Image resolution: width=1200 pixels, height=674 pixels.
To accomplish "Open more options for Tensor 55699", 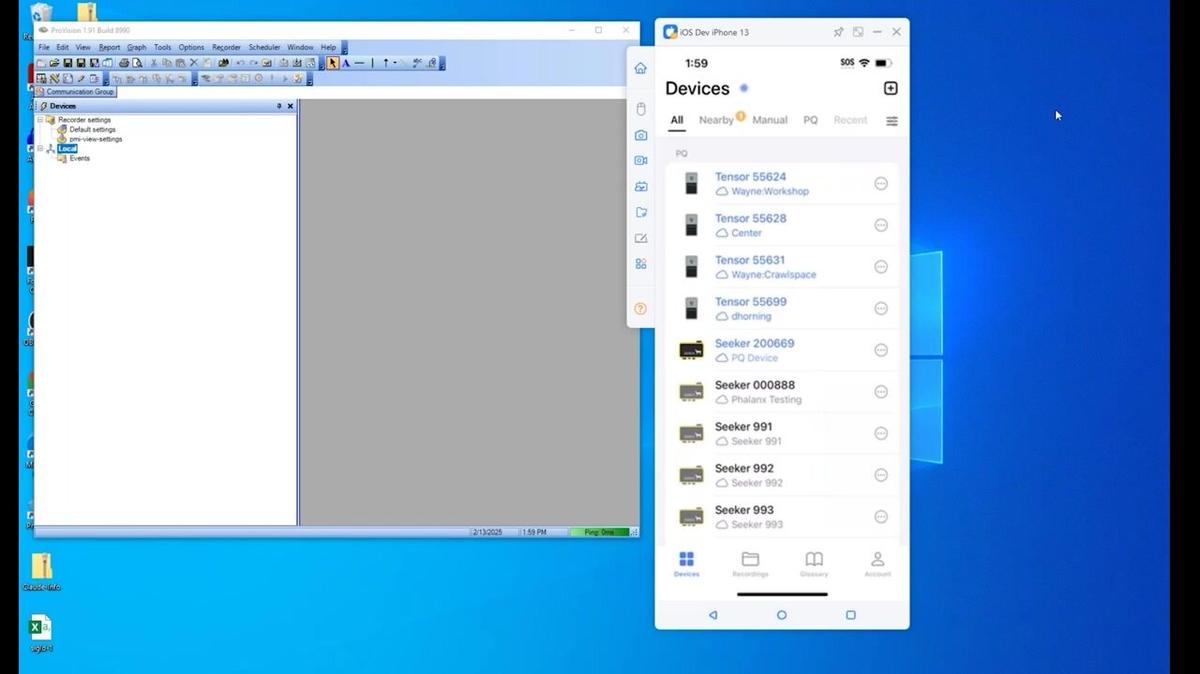I will click(x=881, y=309).
